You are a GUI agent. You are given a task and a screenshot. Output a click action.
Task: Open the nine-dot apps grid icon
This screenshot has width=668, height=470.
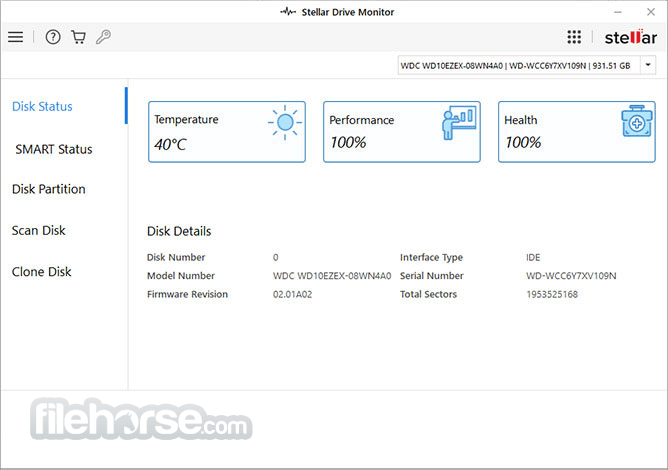click(x=574, y=37)
